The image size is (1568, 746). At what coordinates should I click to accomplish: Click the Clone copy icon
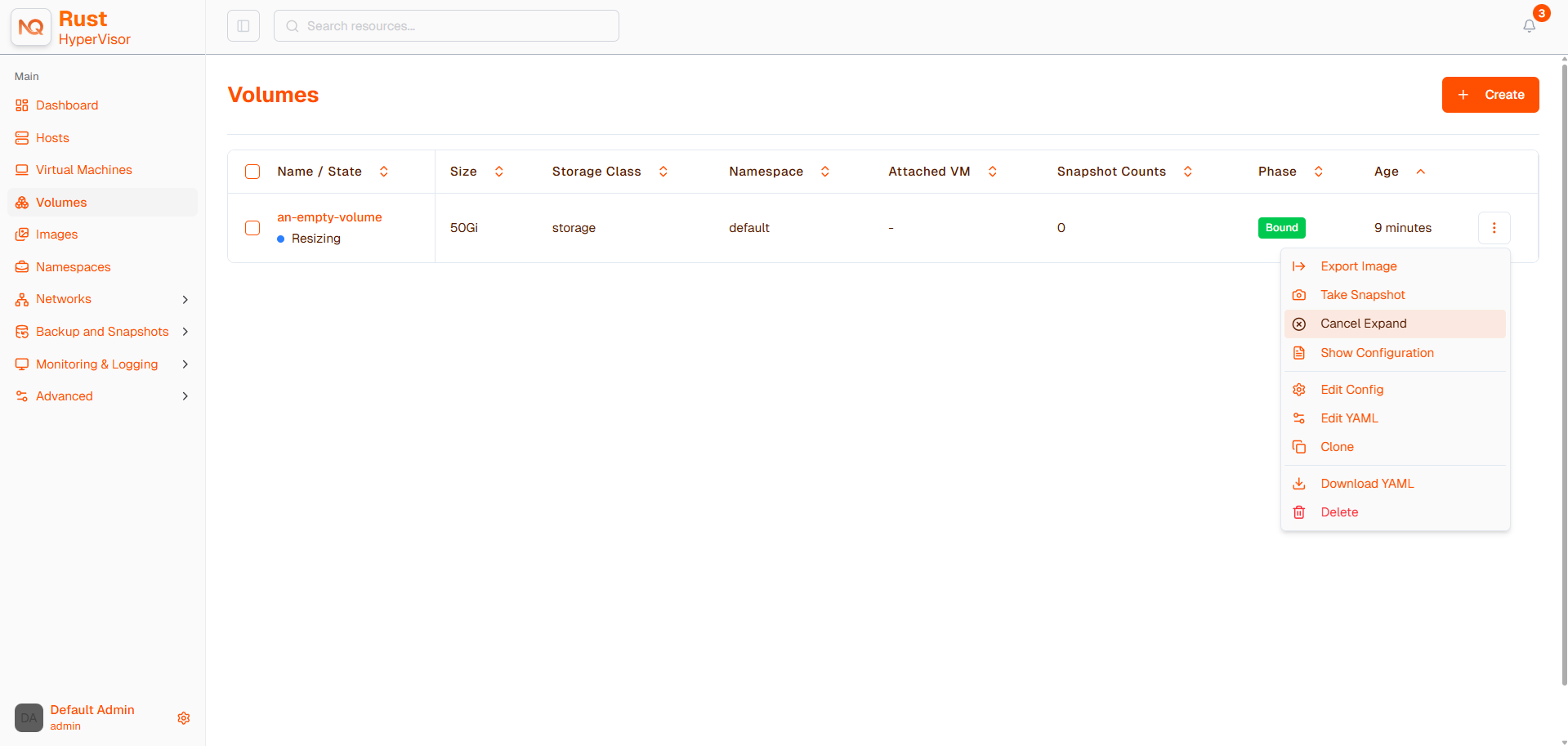pyautogui.click(x=1299, y=447)
